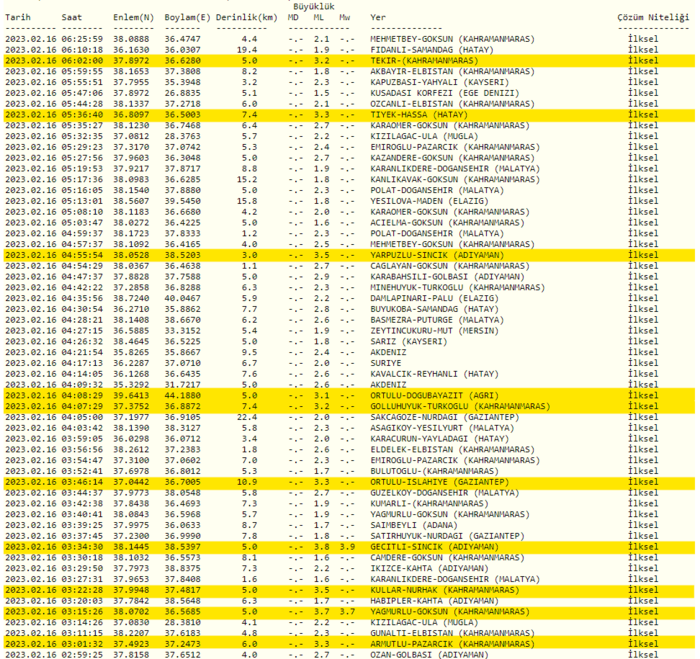
Task: Click the Yer column header
Action: point(378,17)
